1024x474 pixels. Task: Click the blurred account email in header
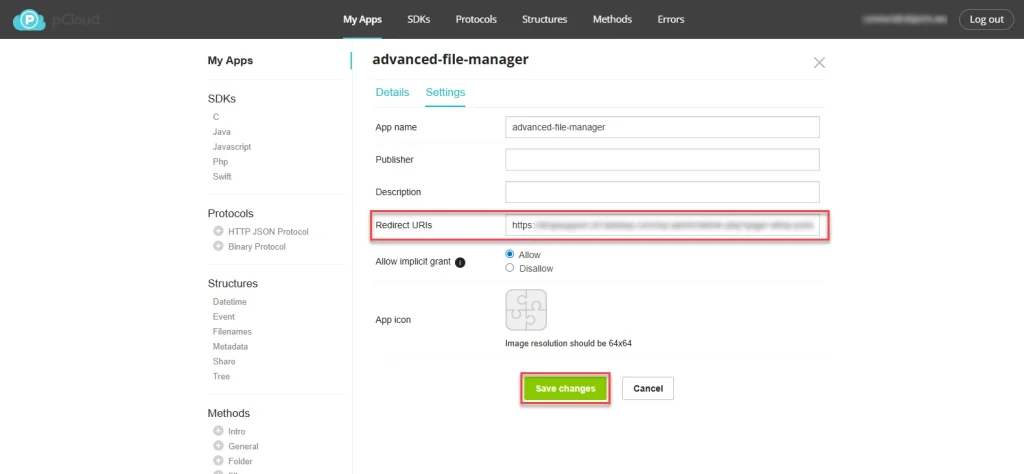coord(904,20)
